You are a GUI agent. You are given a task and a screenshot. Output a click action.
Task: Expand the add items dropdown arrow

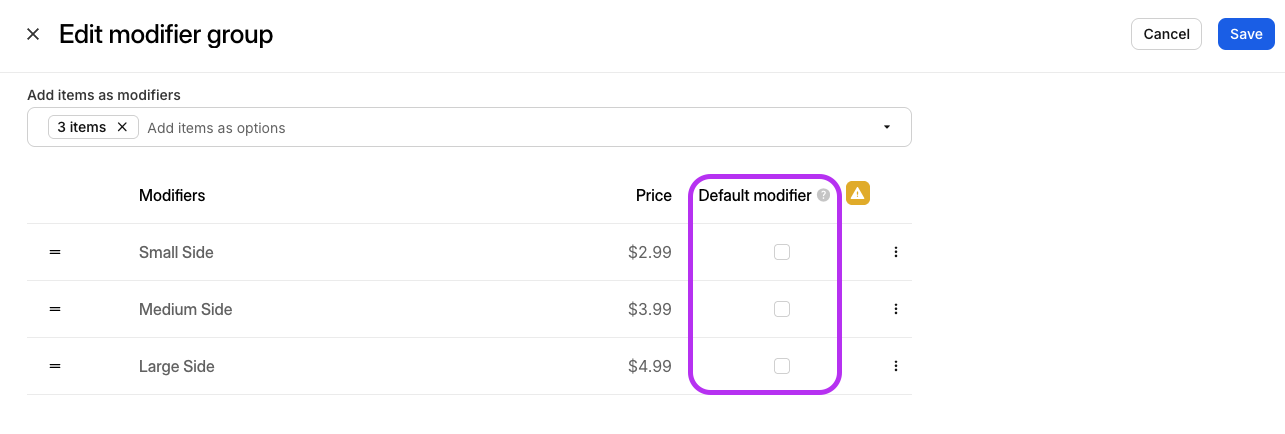click(x=887, y=127)
